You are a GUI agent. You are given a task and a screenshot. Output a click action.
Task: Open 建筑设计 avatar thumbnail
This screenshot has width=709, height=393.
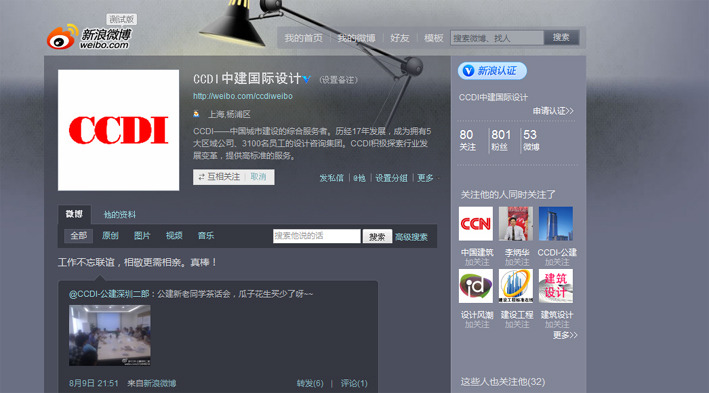[x=556, y=286]
